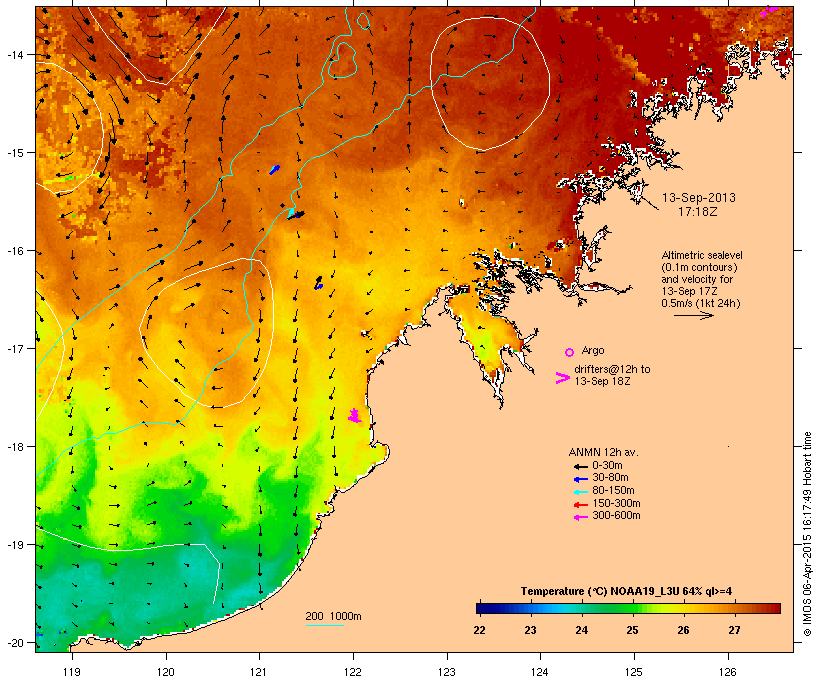Click the cyan 80-150m legend arrow
The height and width of the screenshot is (680, 820).
click(580, 492)
